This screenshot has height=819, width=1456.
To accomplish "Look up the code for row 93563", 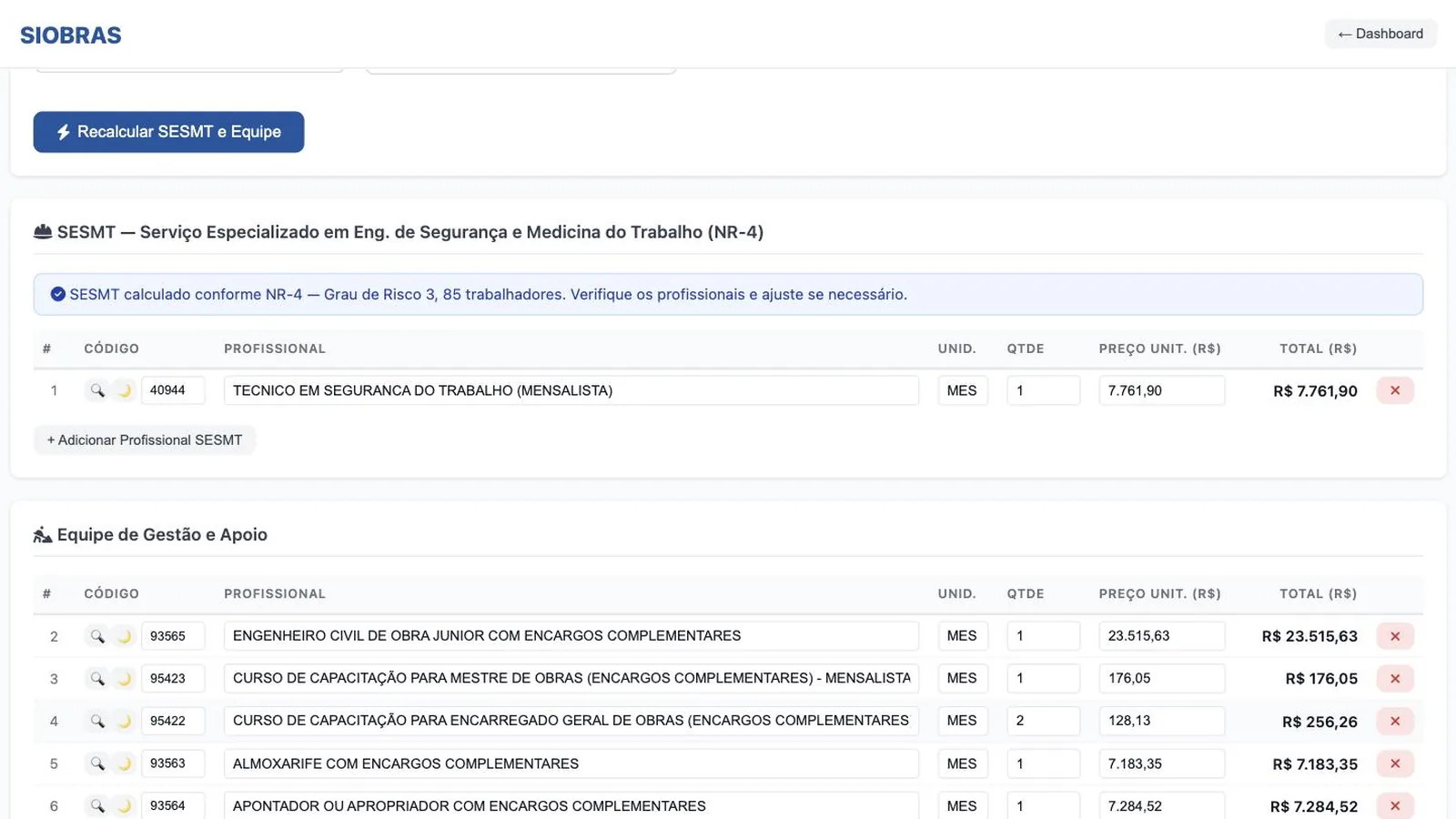I will [x=96, y=763].
